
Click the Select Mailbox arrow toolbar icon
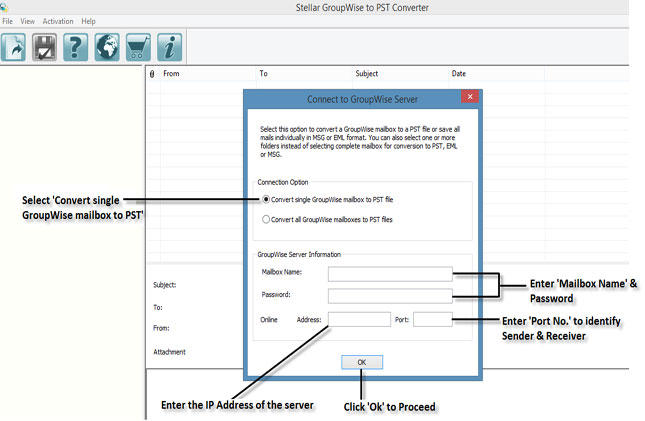click(14, 47)
